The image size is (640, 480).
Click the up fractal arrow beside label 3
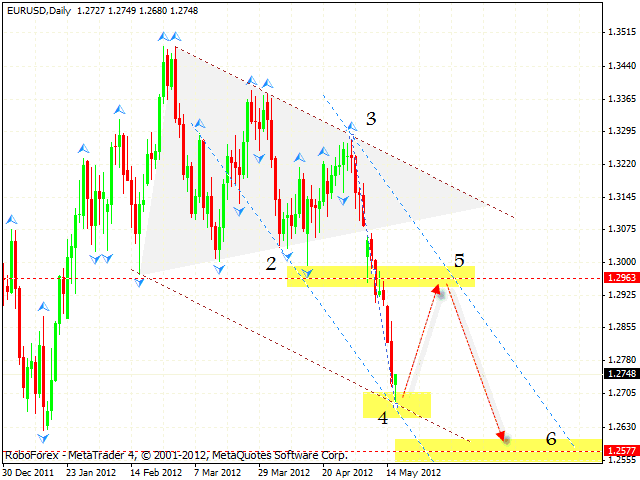click(x=351, y=127)
